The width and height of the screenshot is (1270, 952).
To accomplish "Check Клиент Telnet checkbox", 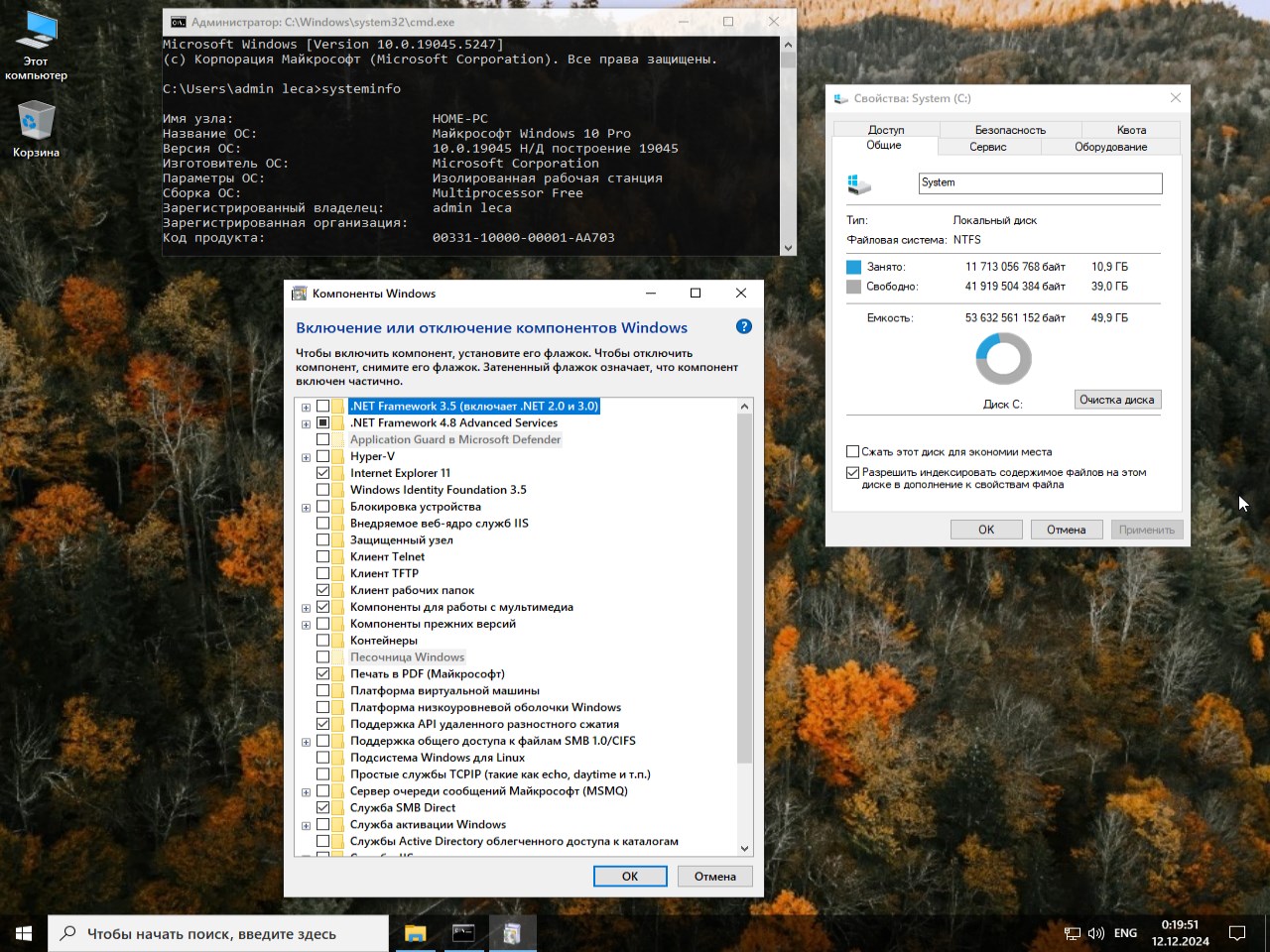I will (x=322, y=556).
